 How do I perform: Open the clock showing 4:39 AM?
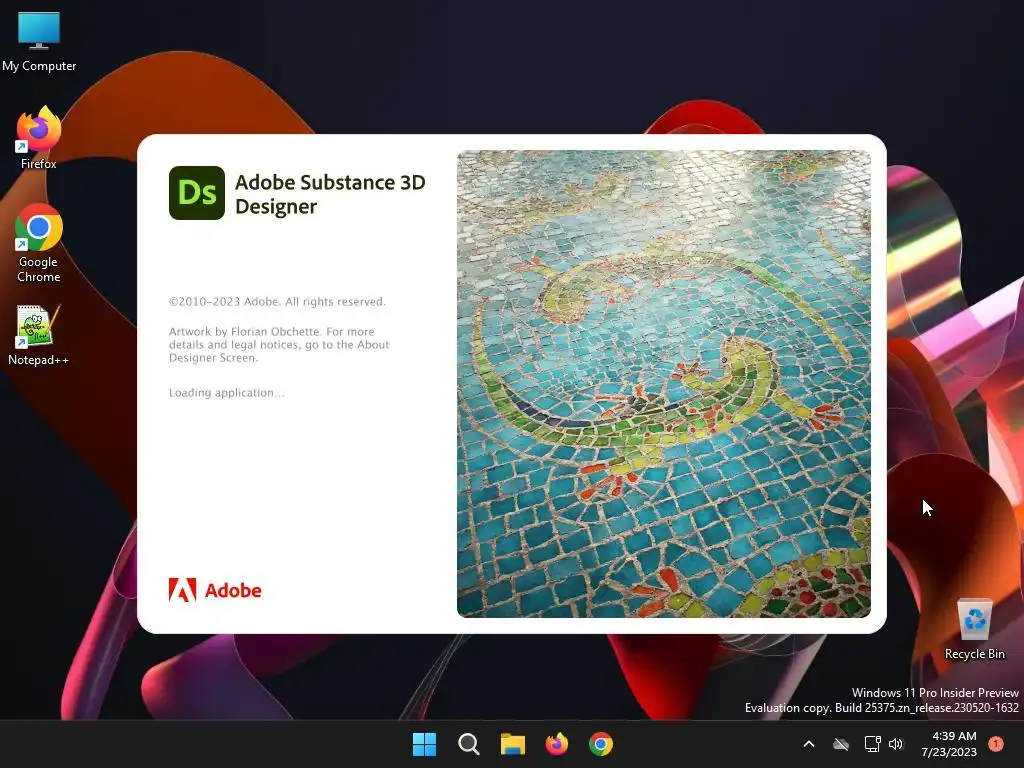[x=949, y=744]
